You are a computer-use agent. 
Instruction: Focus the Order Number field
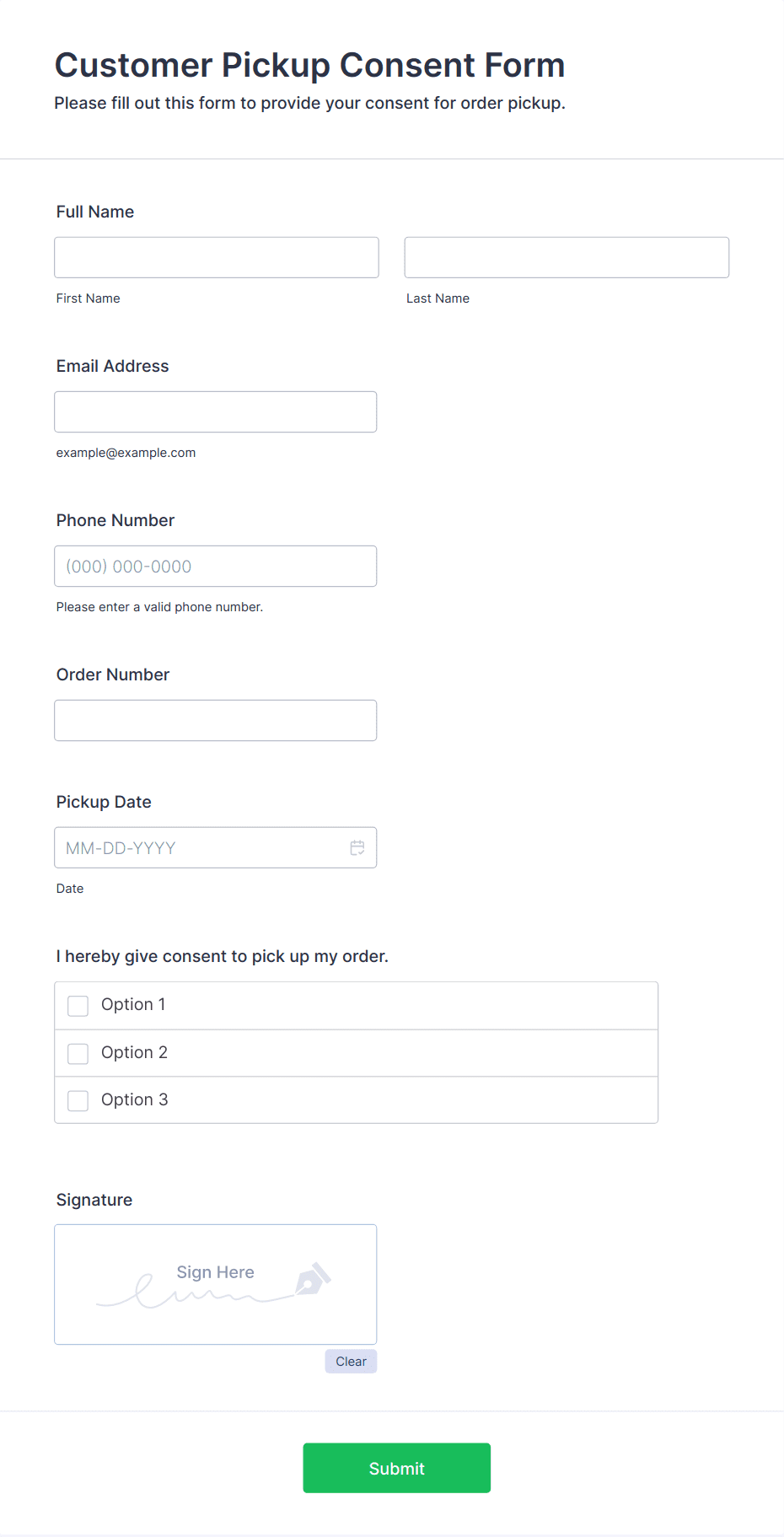coord(216,721)
